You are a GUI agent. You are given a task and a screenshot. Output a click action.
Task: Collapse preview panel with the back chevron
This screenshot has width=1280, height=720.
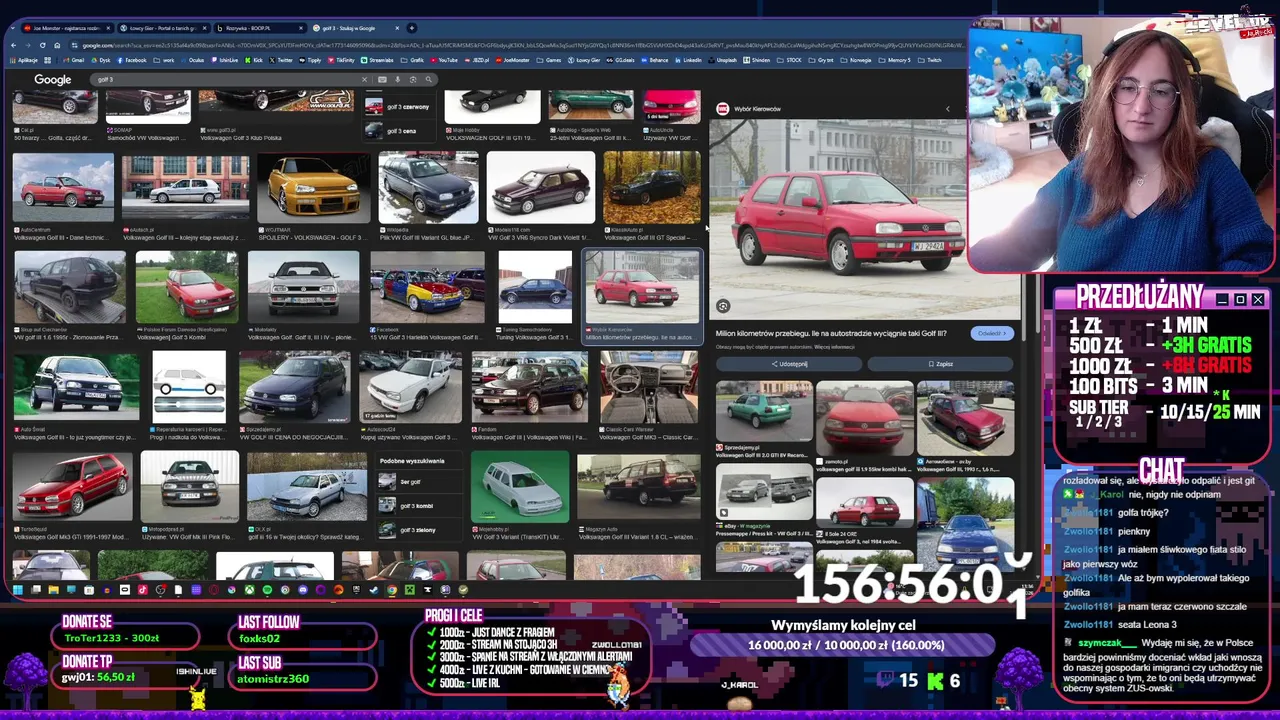(x=948, y=108)
